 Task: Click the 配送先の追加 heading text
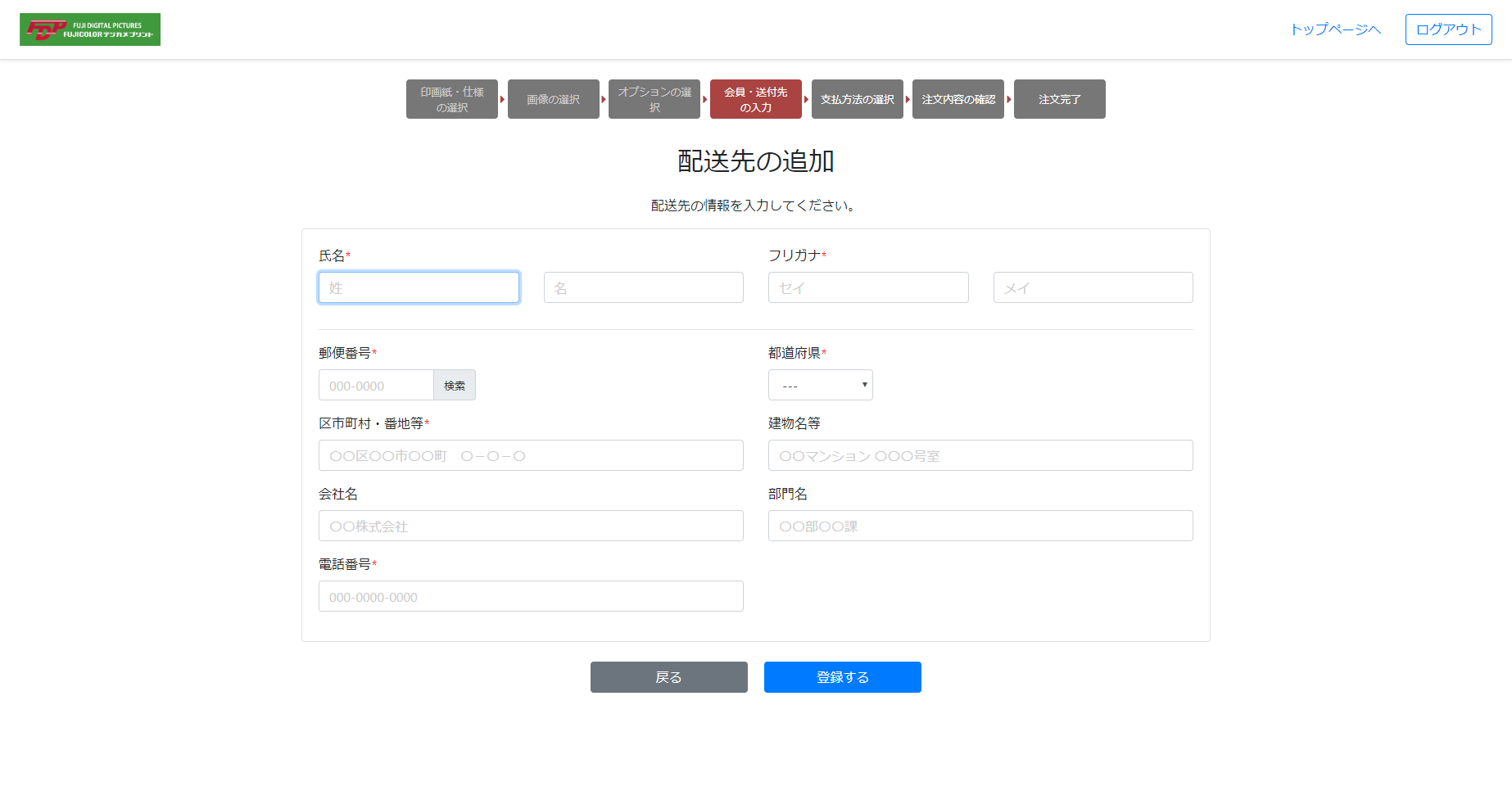(x=756, y=161)
